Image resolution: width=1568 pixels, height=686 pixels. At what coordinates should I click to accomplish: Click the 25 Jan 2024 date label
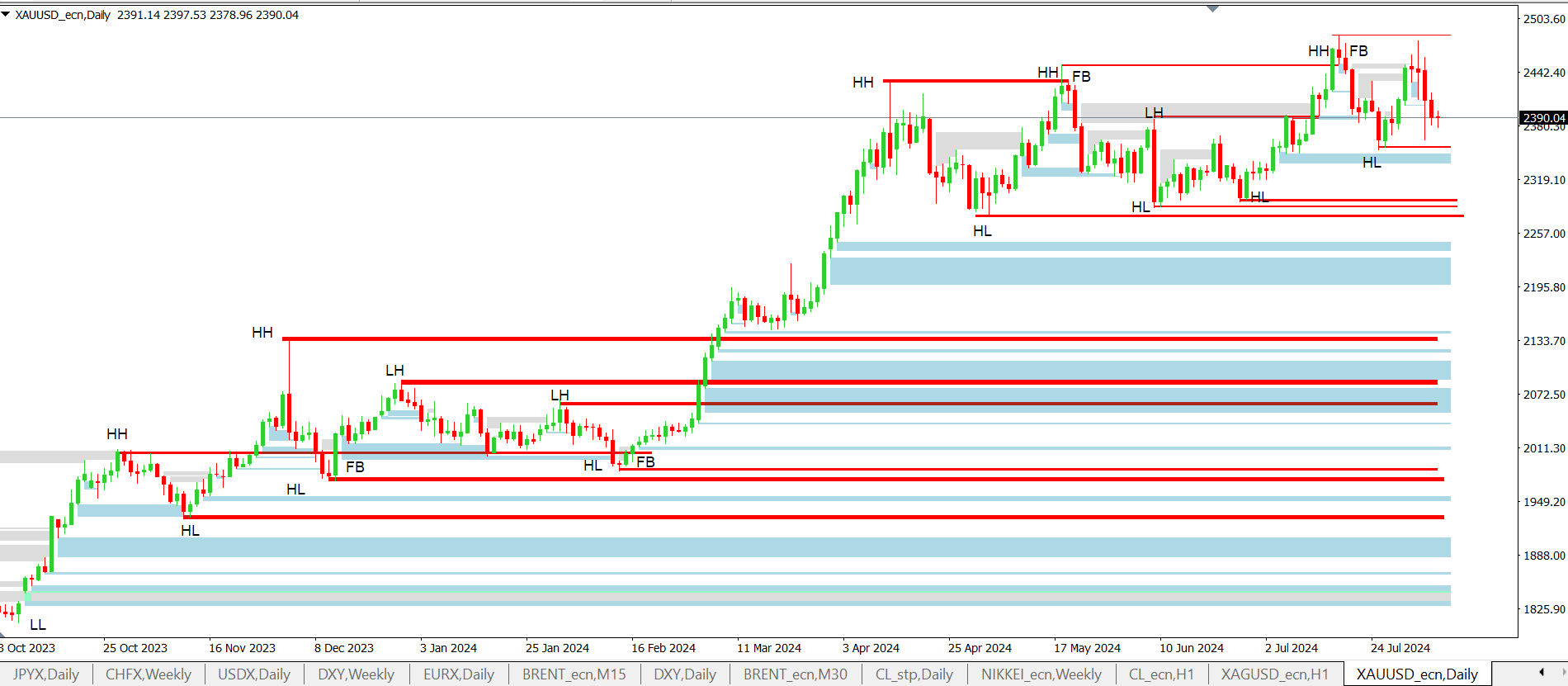click(557, 648)
